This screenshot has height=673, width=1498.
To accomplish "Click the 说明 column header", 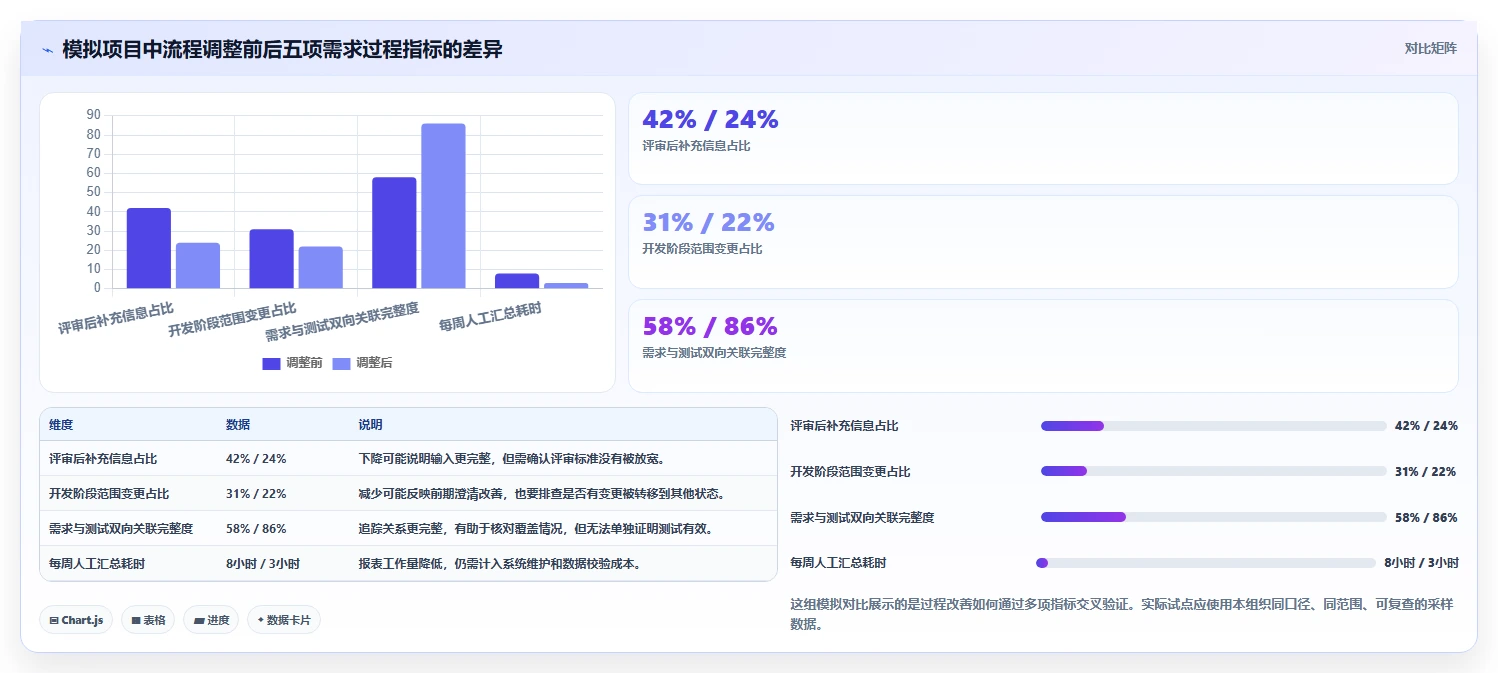I will [x=370, y=425].
